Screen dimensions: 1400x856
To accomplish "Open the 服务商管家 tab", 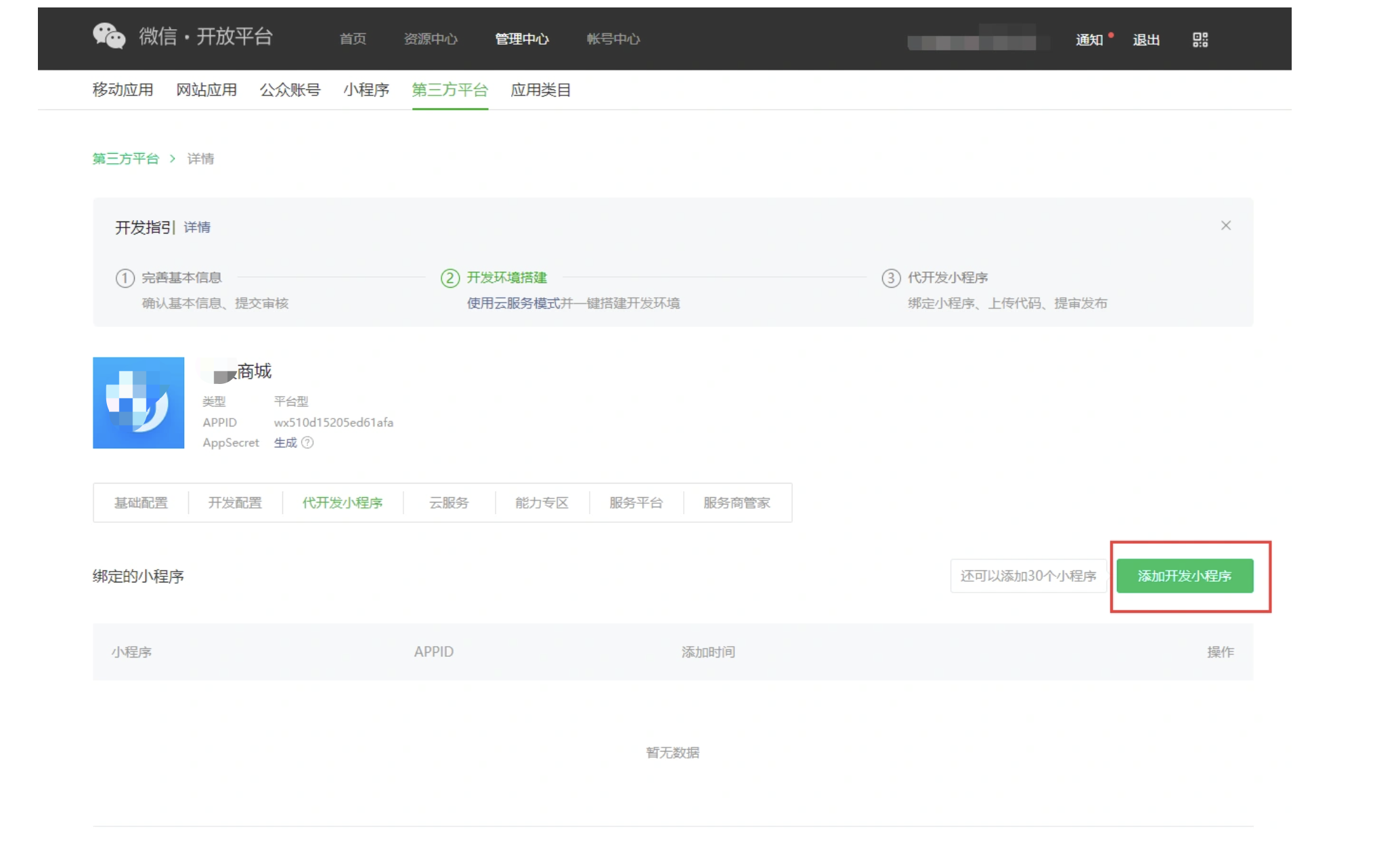I will pos(737,502).
